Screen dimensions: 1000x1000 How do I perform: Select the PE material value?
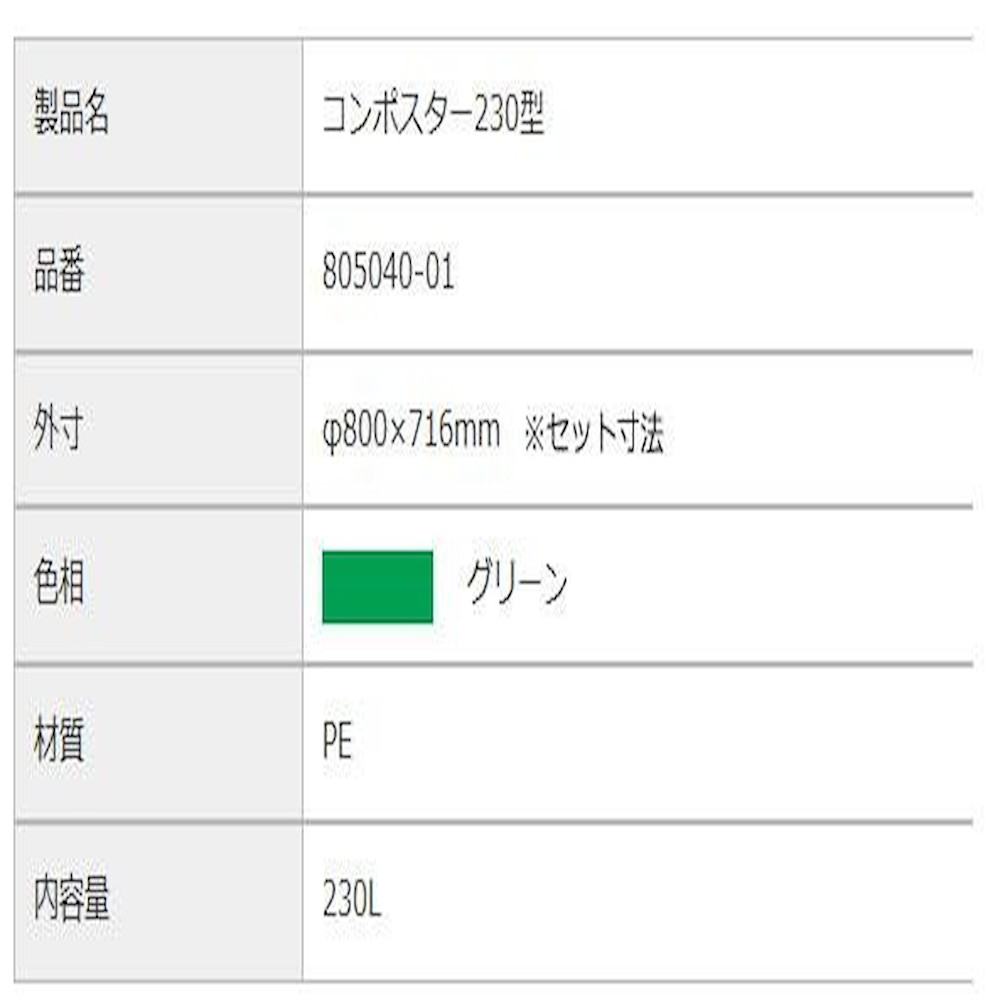click(x=337, y=743)
